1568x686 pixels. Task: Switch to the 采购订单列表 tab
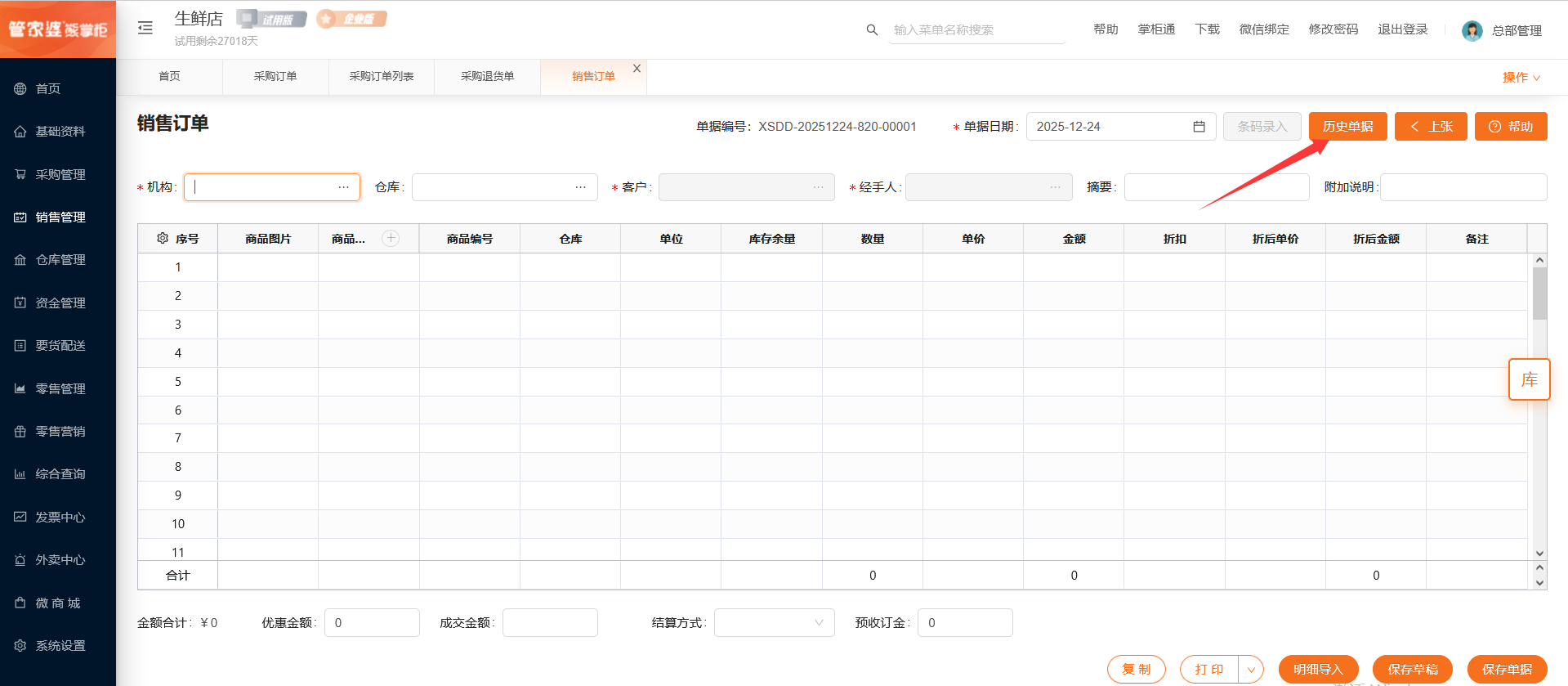[382, 76]
